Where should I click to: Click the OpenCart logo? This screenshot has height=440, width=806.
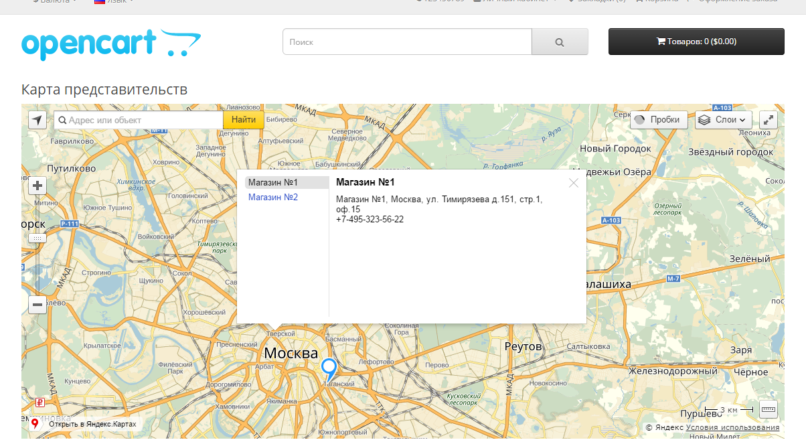[111, 44]
